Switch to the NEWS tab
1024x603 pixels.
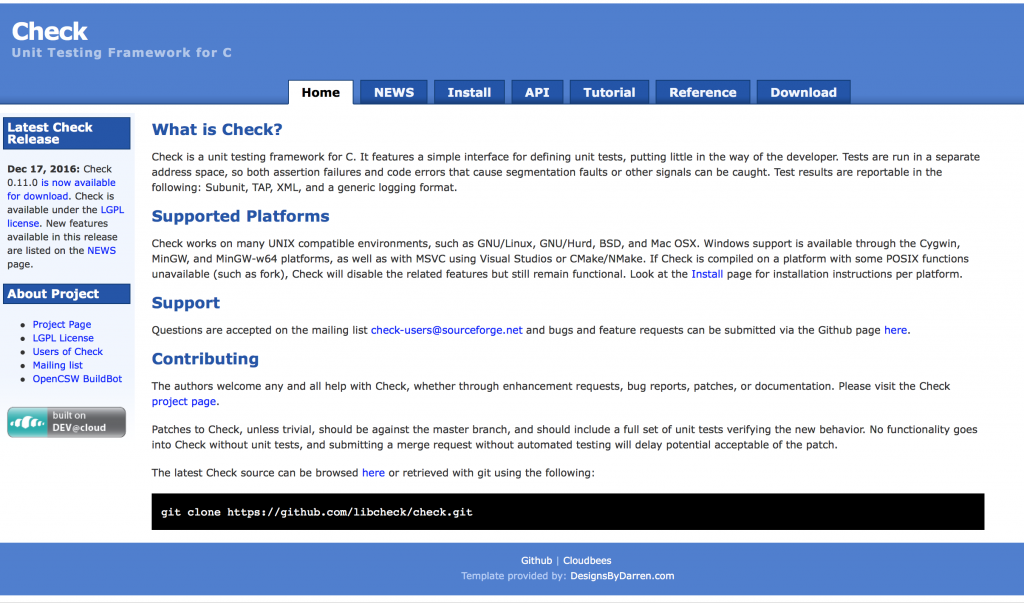pos(393,92)
